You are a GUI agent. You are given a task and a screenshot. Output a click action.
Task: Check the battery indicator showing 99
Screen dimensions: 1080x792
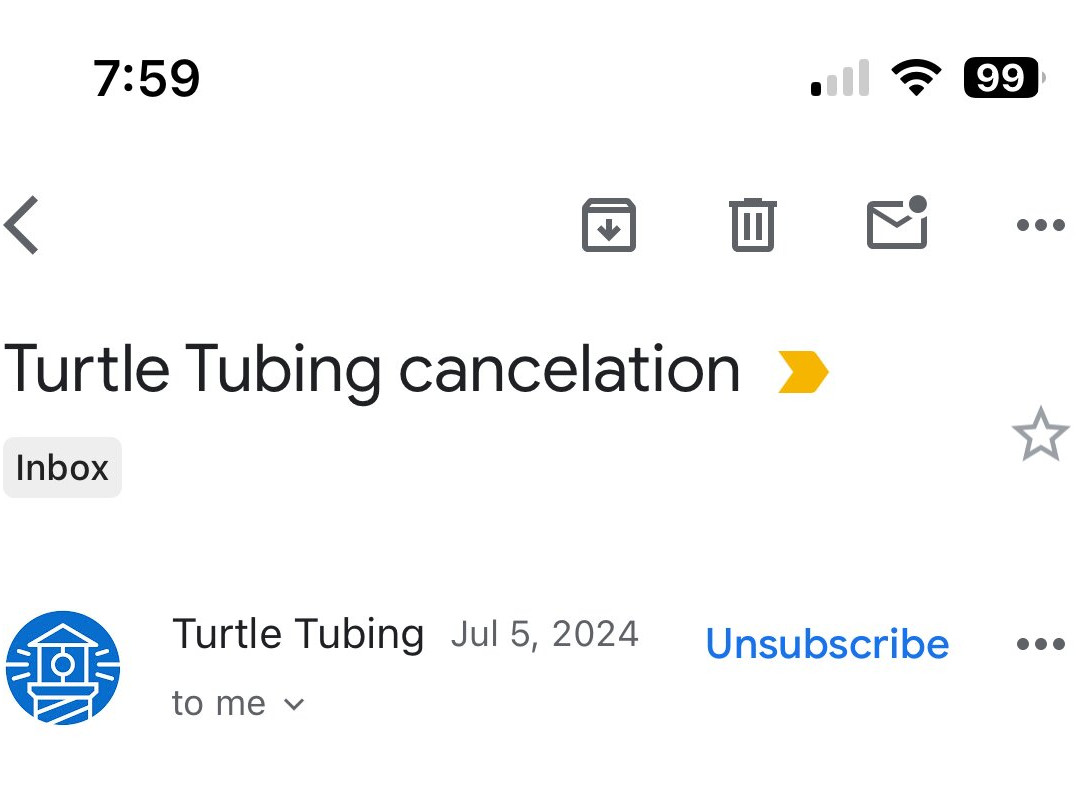tap(1000, 77)
